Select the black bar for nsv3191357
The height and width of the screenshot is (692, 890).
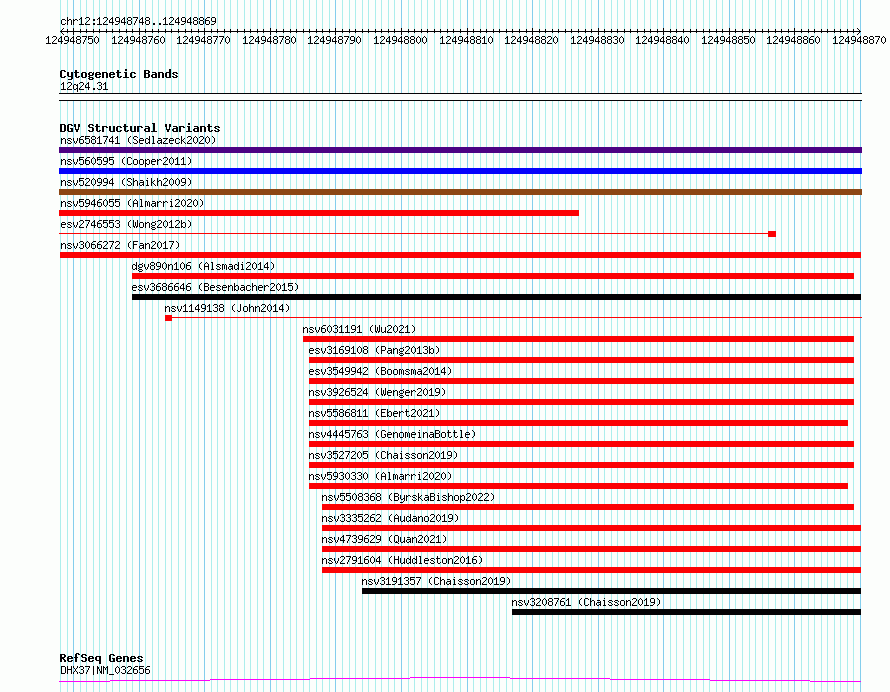coord(611,591)
